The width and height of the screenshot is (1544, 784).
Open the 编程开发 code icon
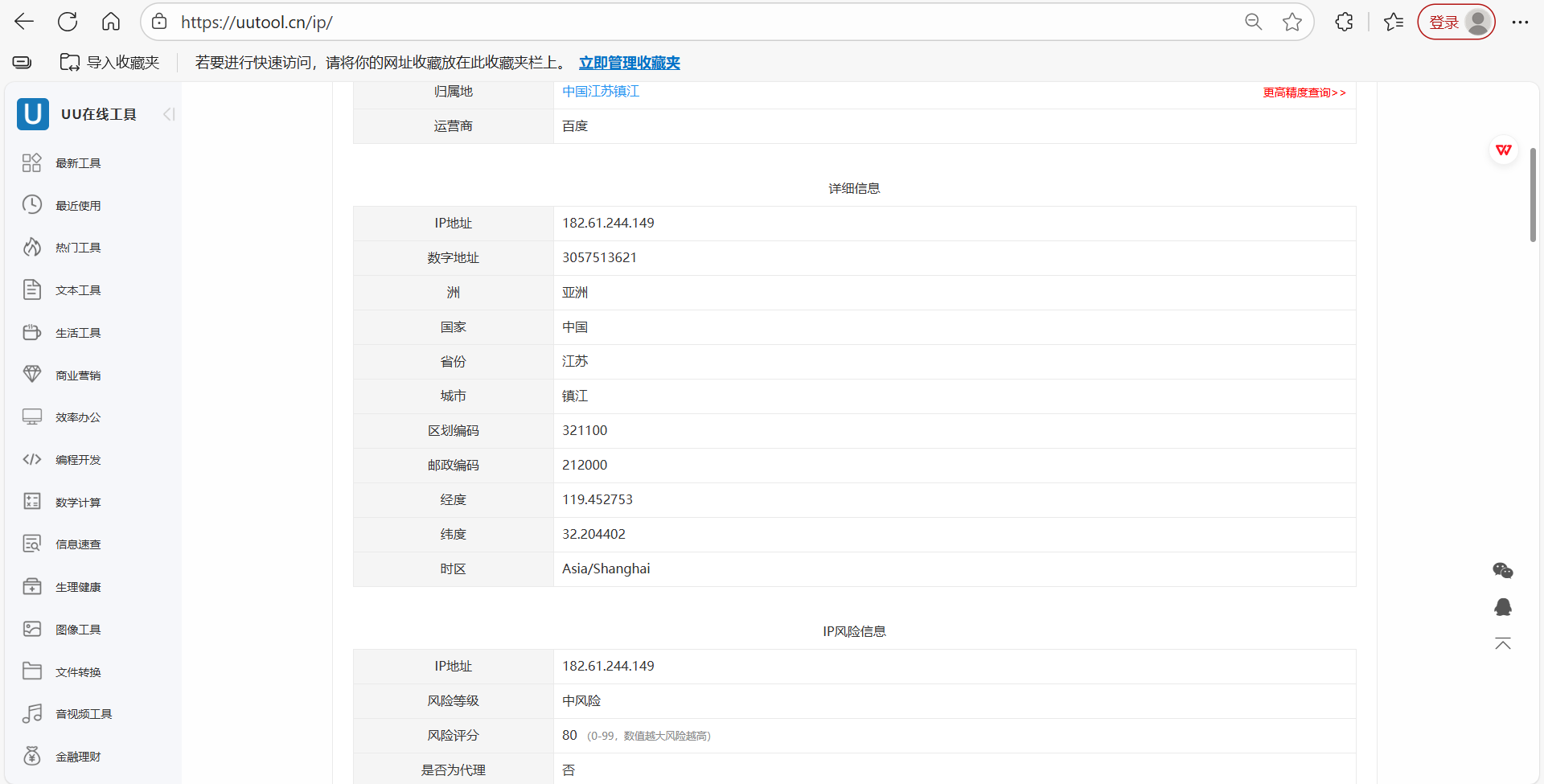click(32, 459)
